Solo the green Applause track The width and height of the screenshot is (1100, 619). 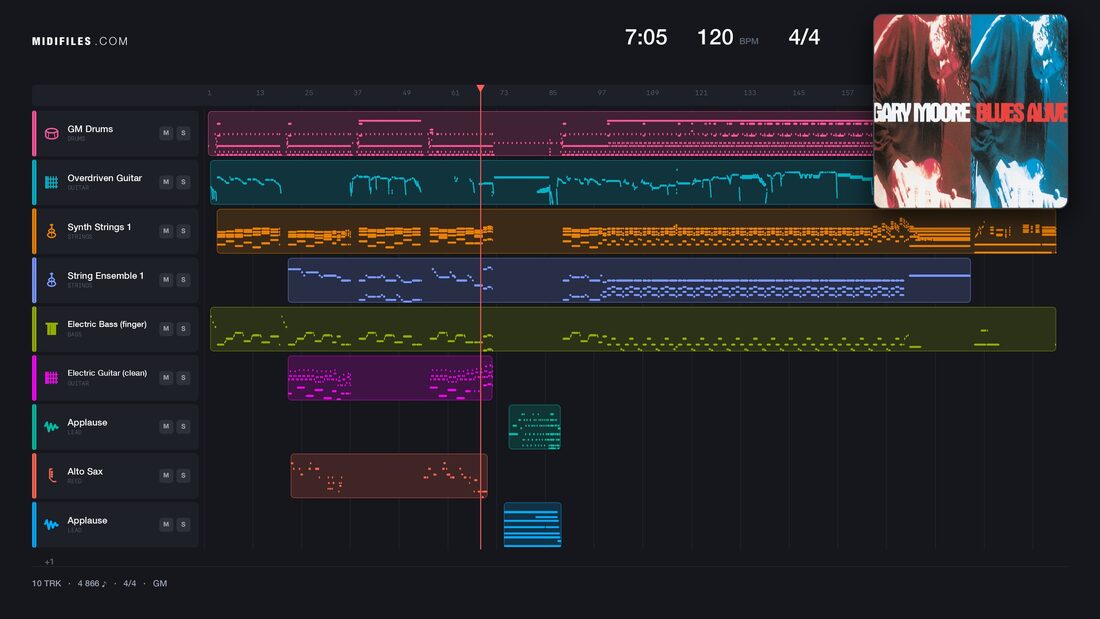coord(183,426)
